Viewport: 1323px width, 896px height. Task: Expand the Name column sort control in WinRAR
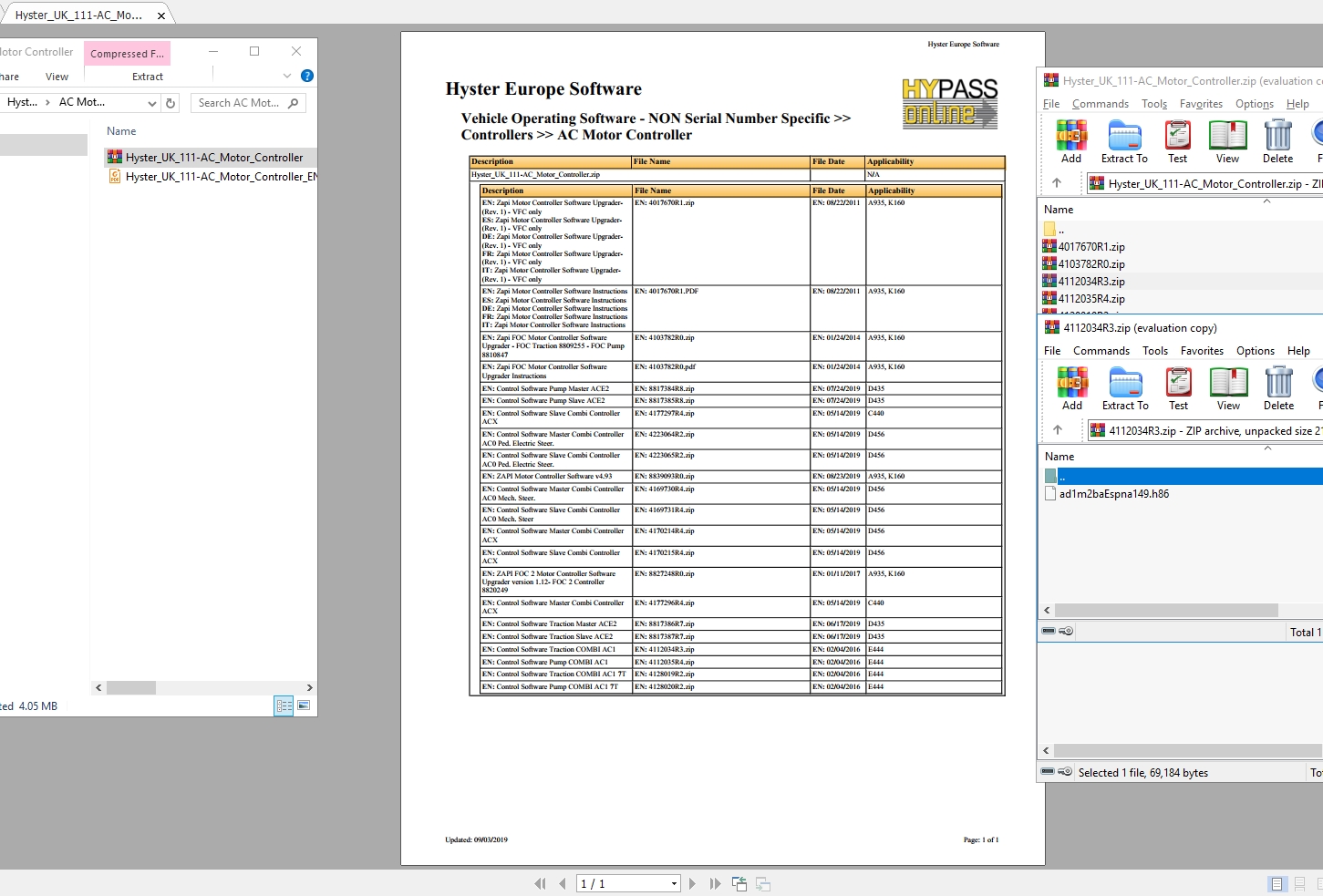click(x=1266, y=201)
